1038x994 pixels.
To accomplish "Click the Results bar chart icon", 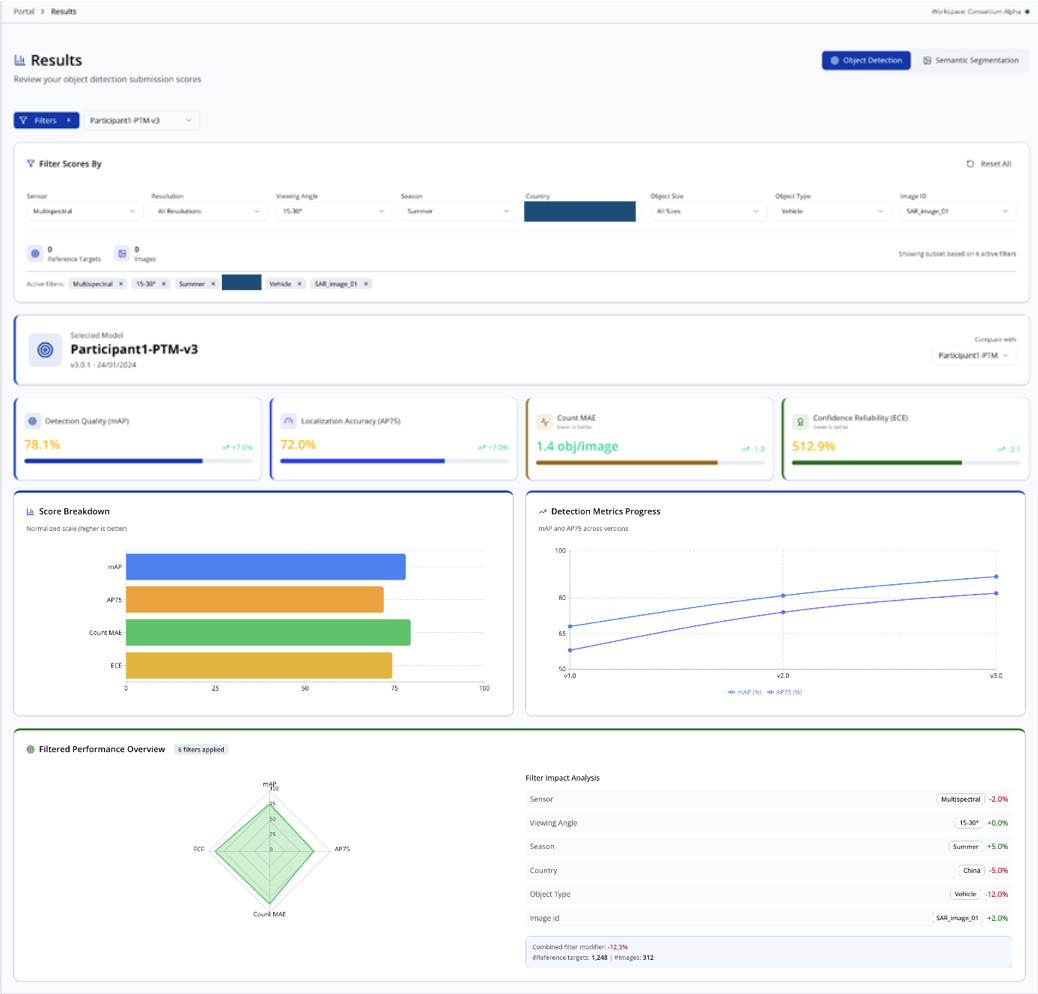I will pos(20,60).
